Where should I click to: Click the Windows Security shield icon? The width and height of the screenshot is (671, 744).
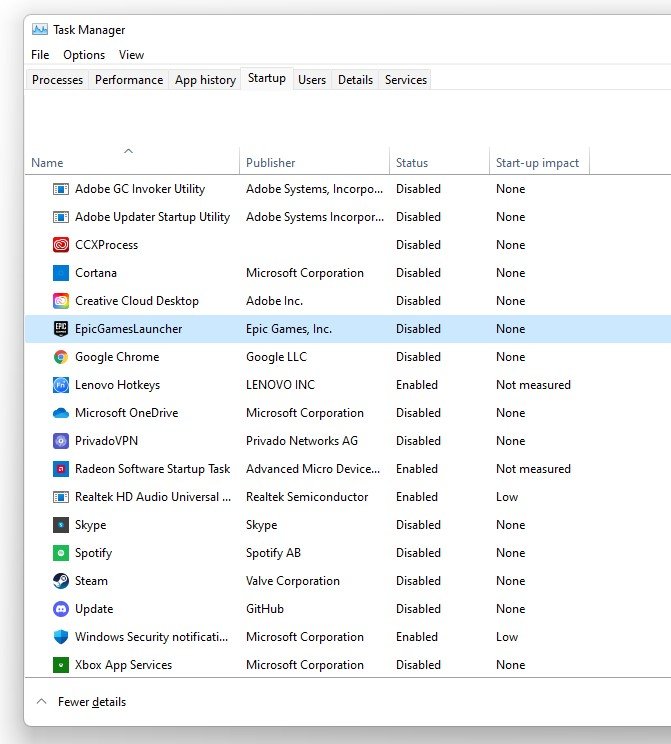pyautogui.click(x=60, y=637)
